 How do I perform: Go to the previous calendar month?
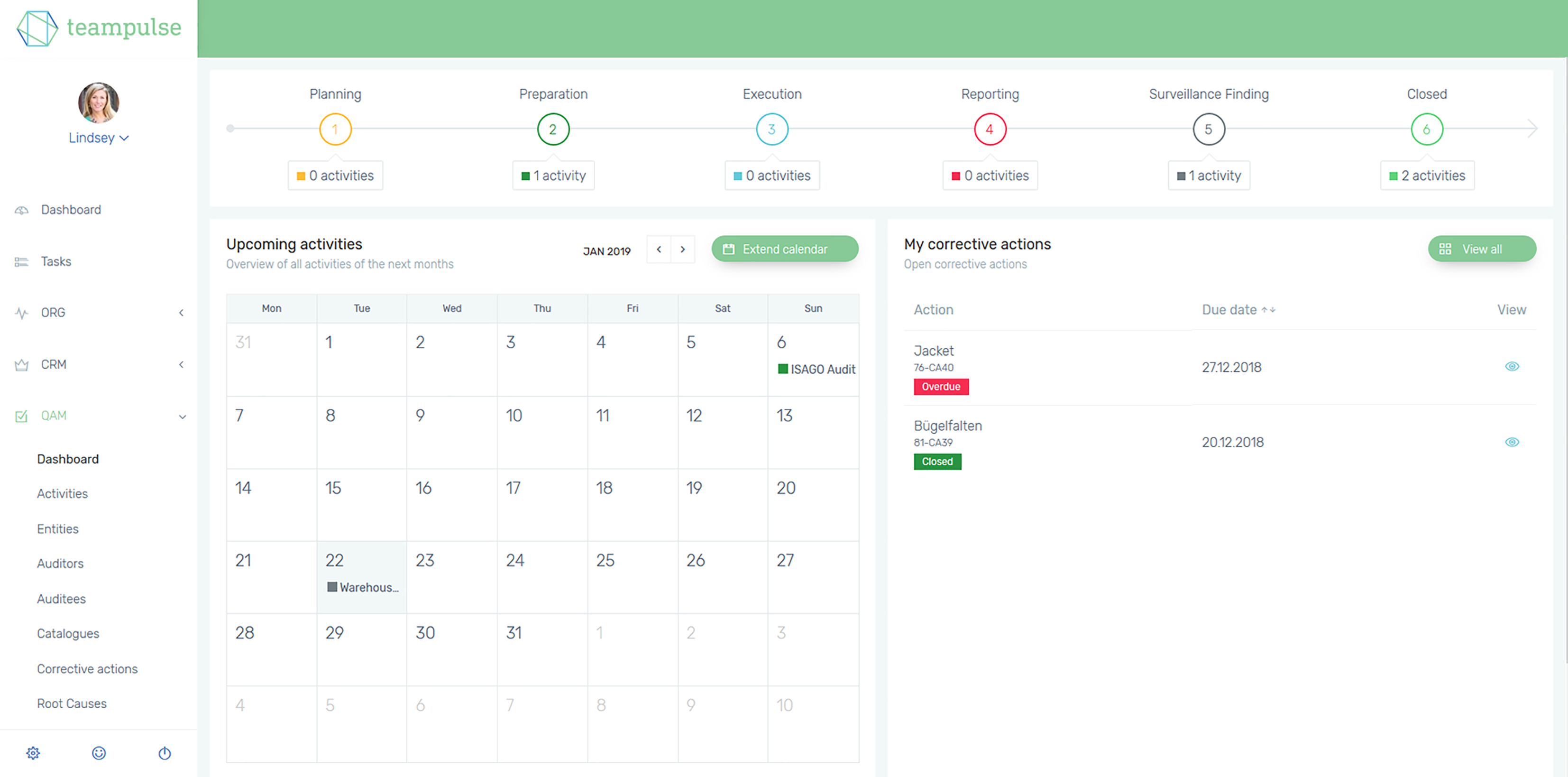(x=659, y=249)
